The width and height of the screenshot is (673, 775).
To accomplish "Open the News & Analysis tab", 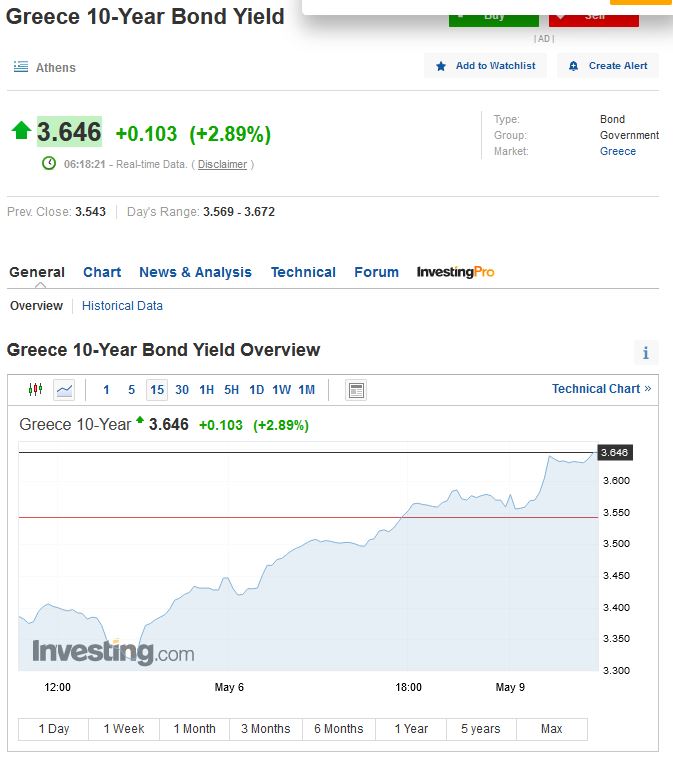I will click(195, 272).
